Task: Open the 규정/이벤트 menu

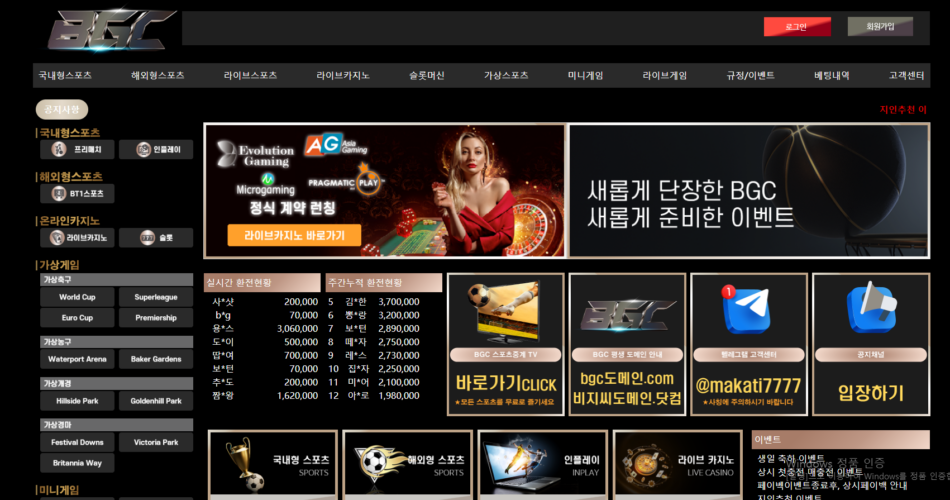Action: pyautogui.click(x=751, y=76)
